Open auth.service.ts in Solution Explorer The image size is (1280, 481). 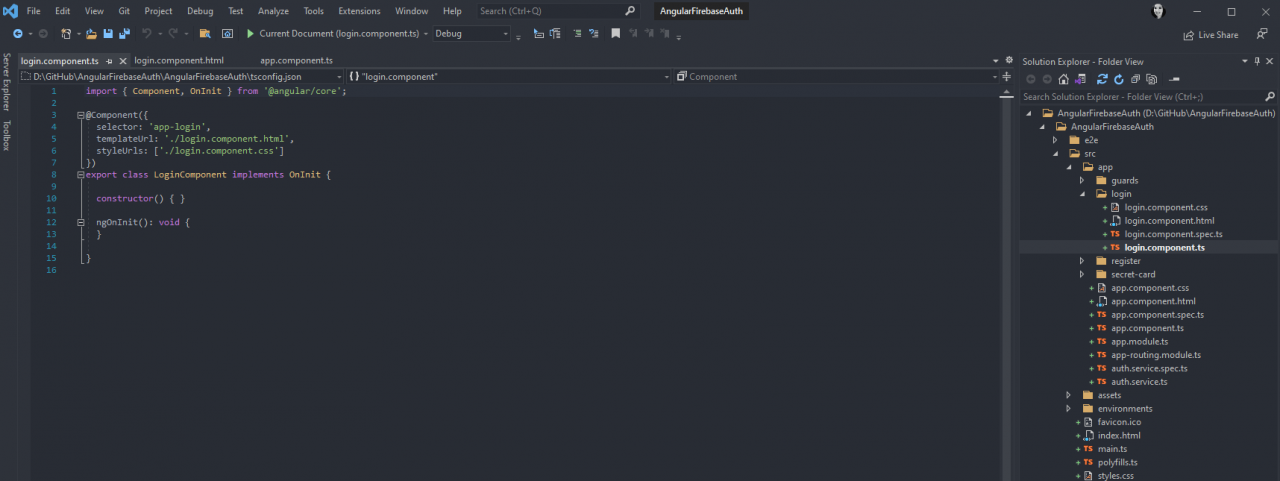click(x=1139, y=382)
